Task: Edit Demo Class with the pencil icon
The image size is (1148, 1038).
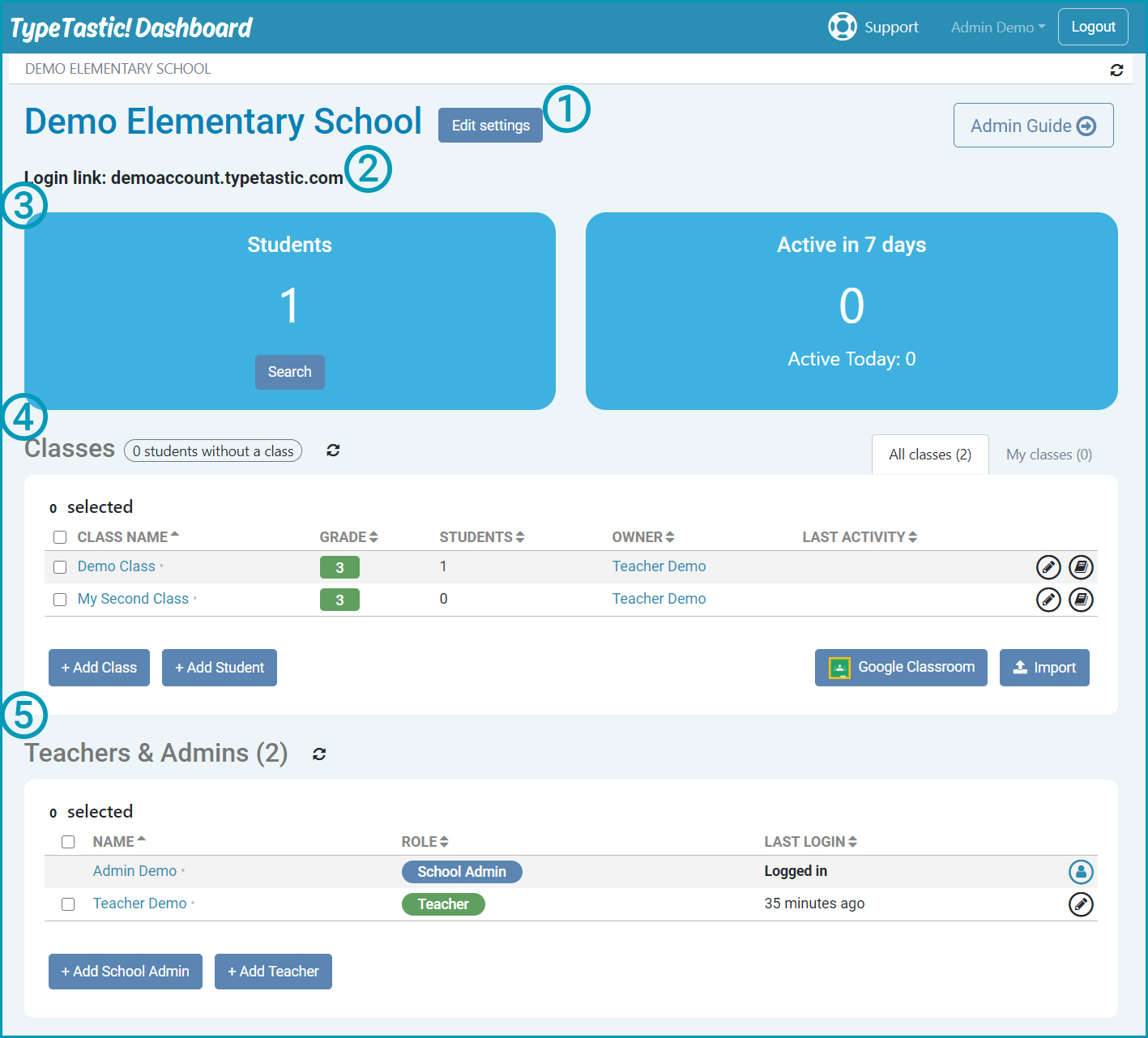Action: [1048, 567]
